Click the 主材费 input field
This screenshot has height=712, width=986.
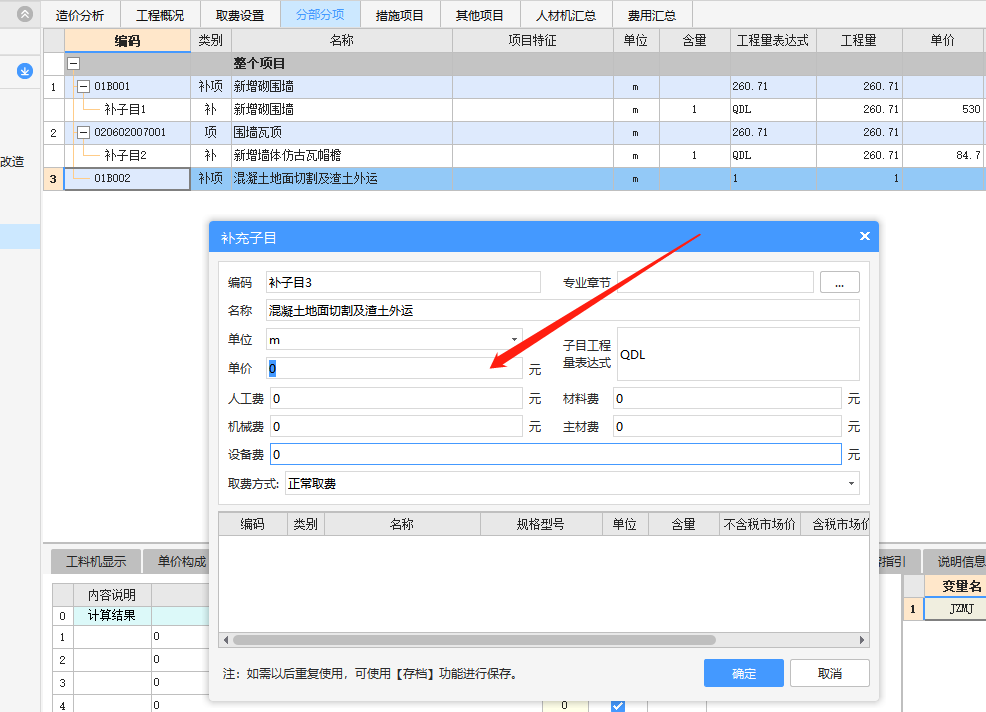click(x=728, y=426)
